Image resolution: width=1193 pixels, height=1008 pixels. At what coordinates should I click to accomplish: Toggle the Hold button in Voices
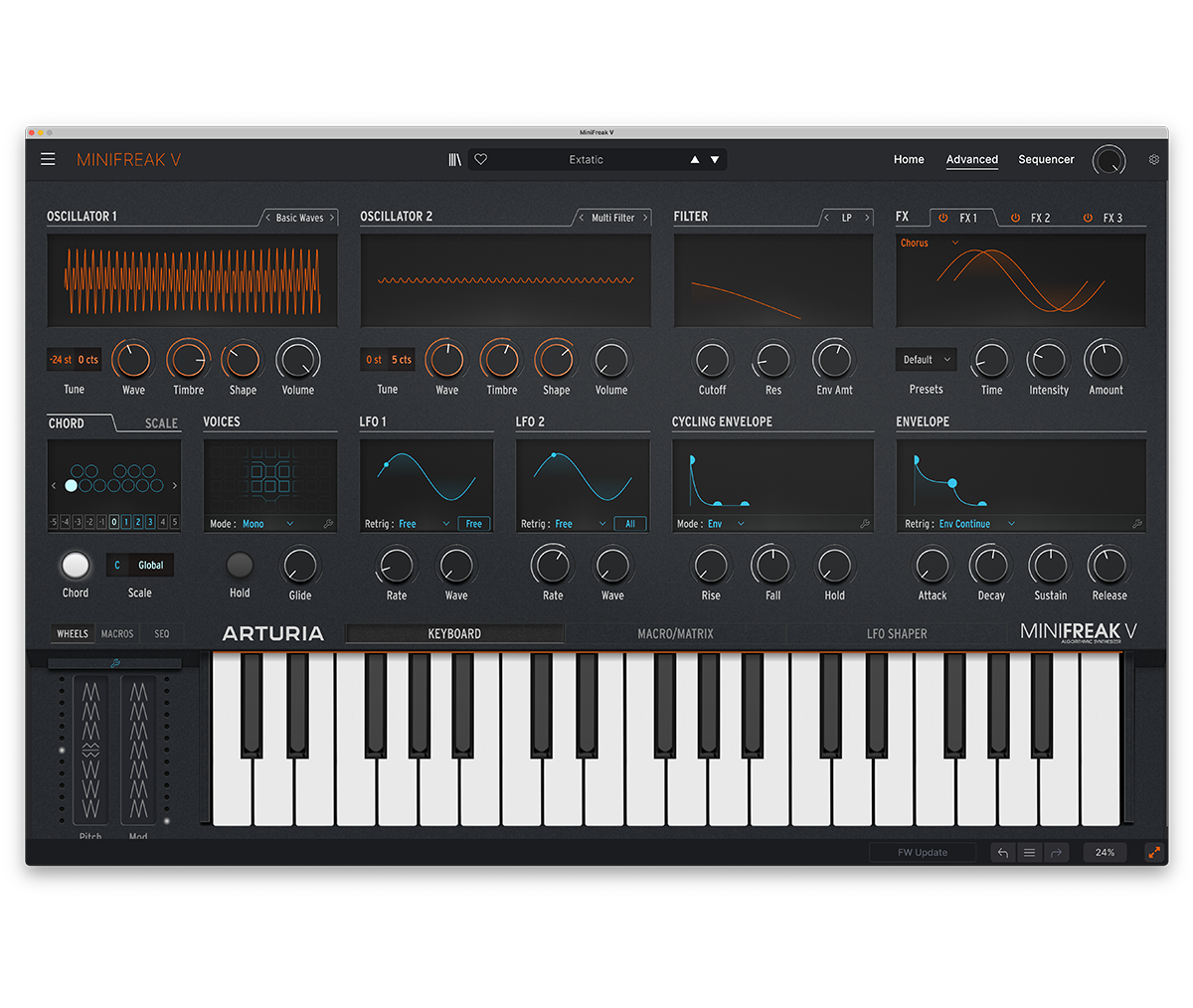pos(240,565)
